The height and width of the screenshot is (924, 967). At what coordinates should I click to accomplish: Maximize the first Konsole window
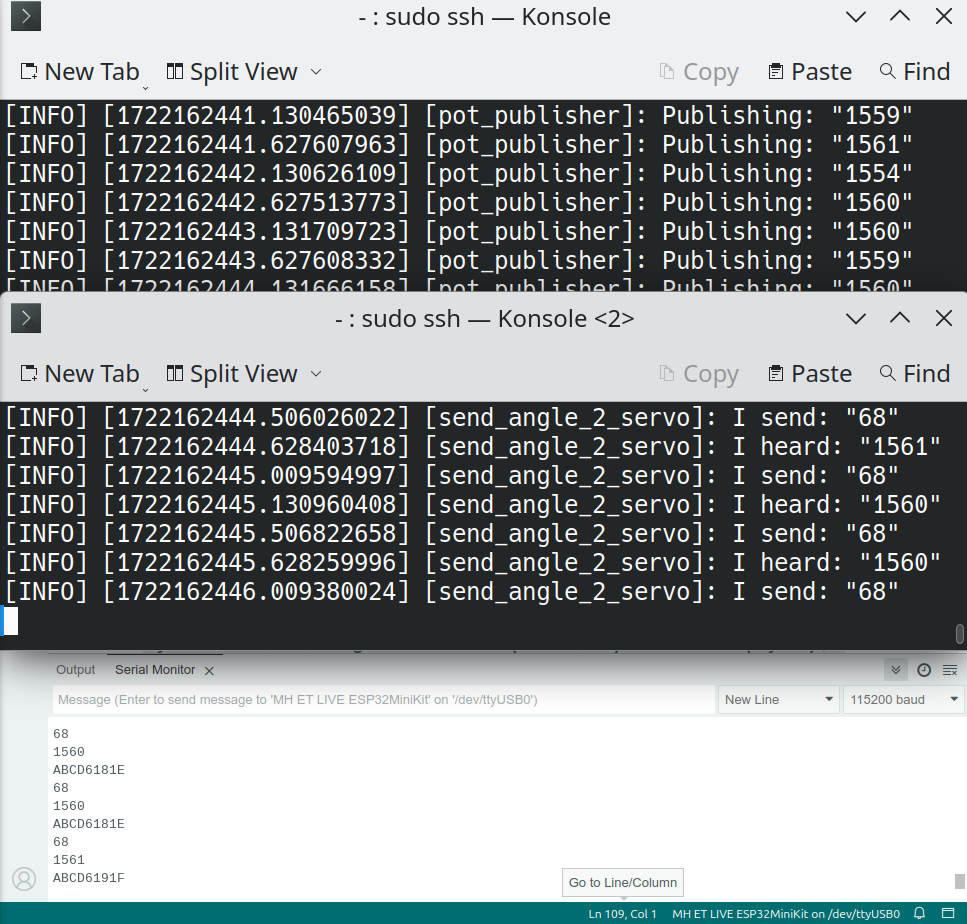point(900,17)
